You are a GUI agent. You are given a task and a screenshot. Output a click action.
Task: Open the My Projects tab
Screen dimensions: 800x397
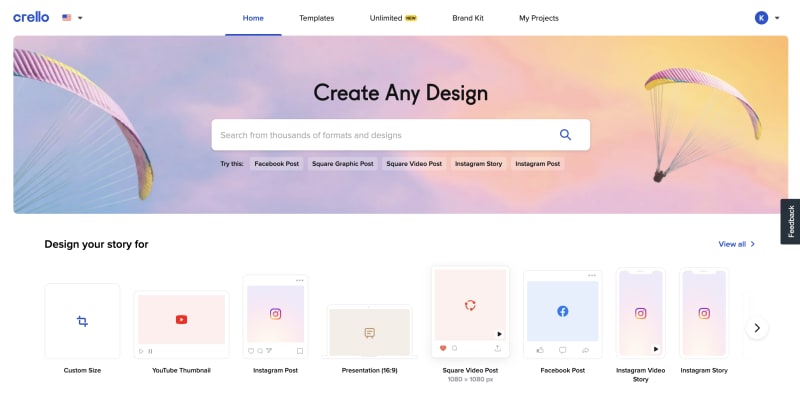click(x=539, y=18)
